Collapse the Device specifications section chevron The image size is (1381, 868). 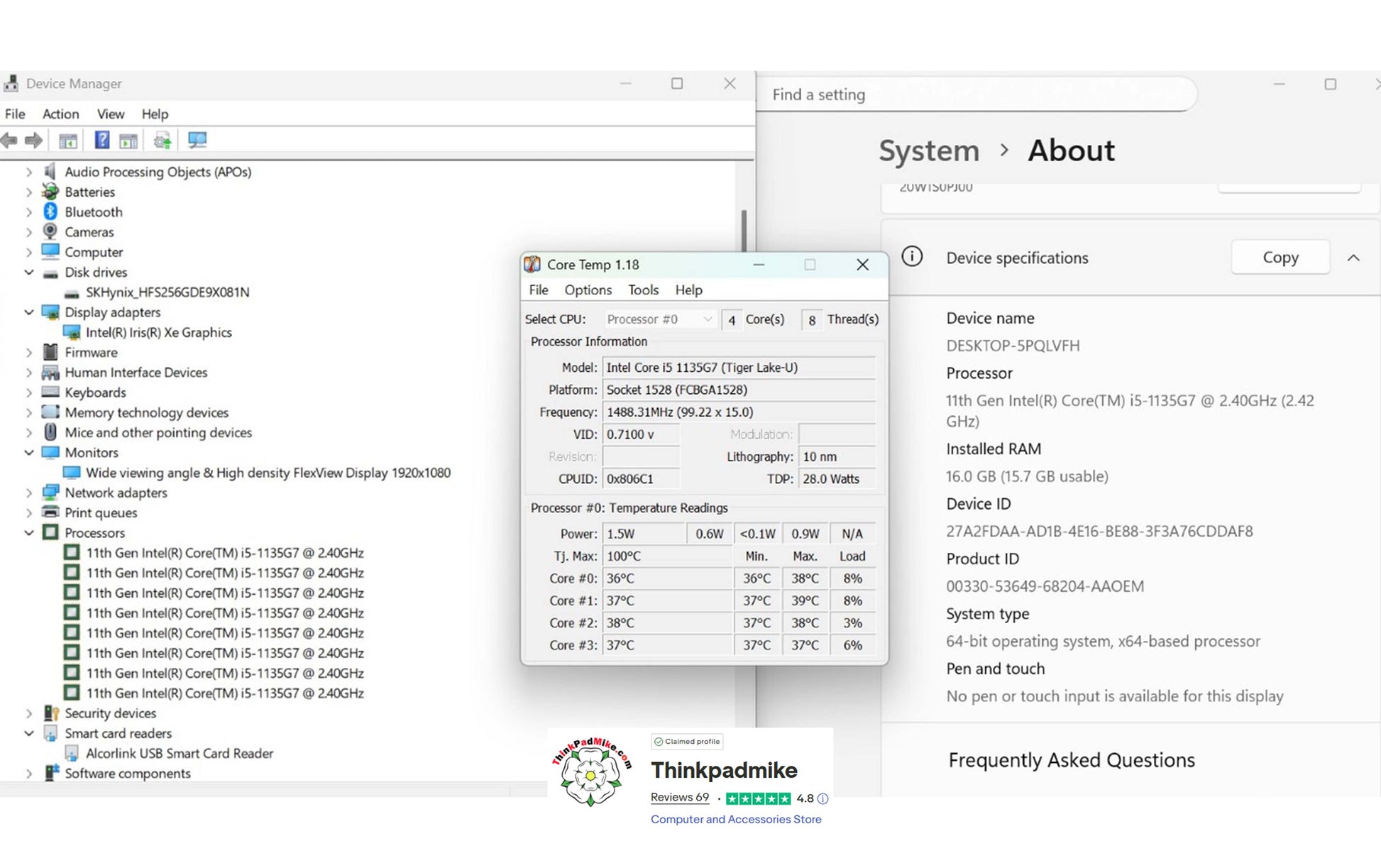pos(1353,258)
